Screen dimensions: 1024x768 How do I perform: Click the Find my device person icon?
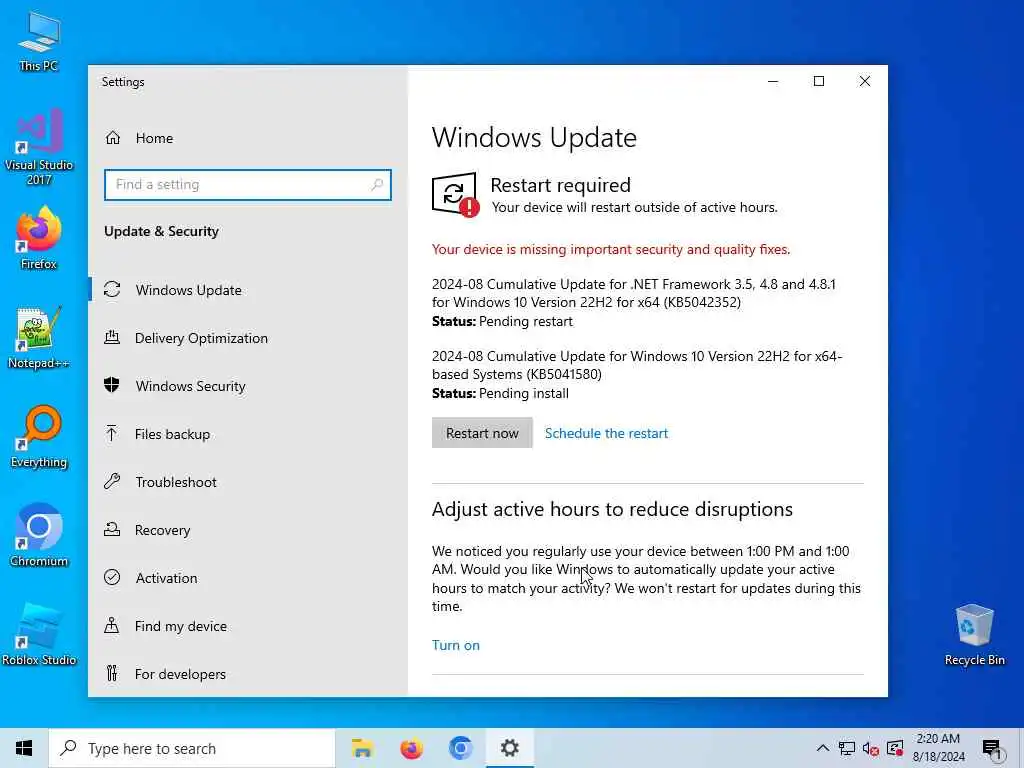(x=112, y=625)
